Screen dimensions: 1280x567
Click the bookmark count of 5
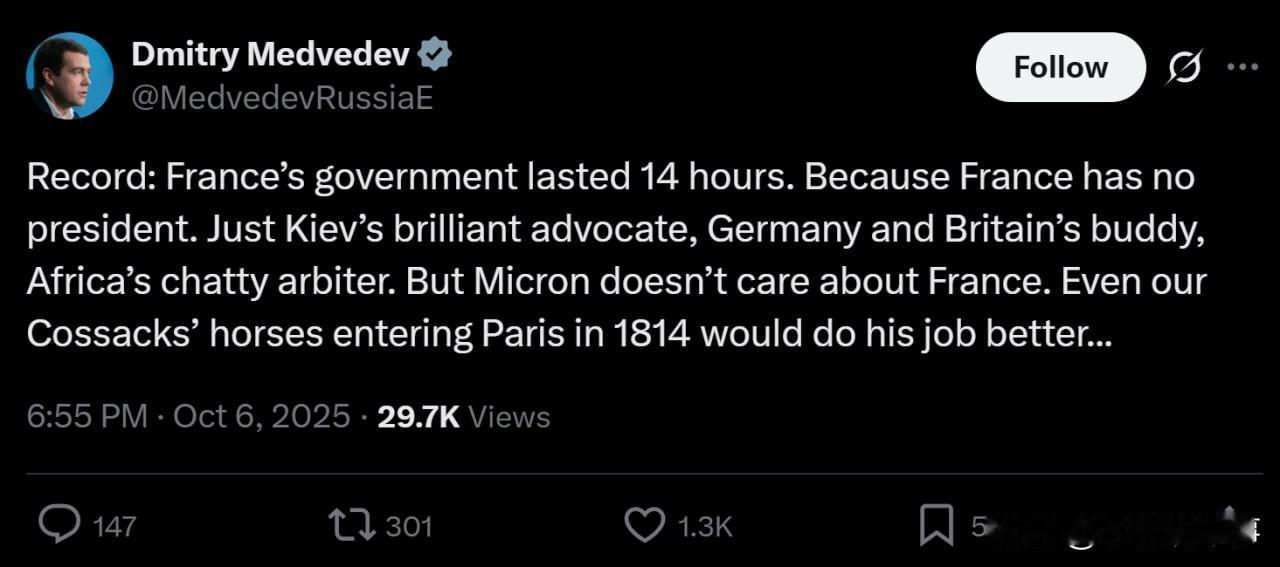(x=978, y=526)
